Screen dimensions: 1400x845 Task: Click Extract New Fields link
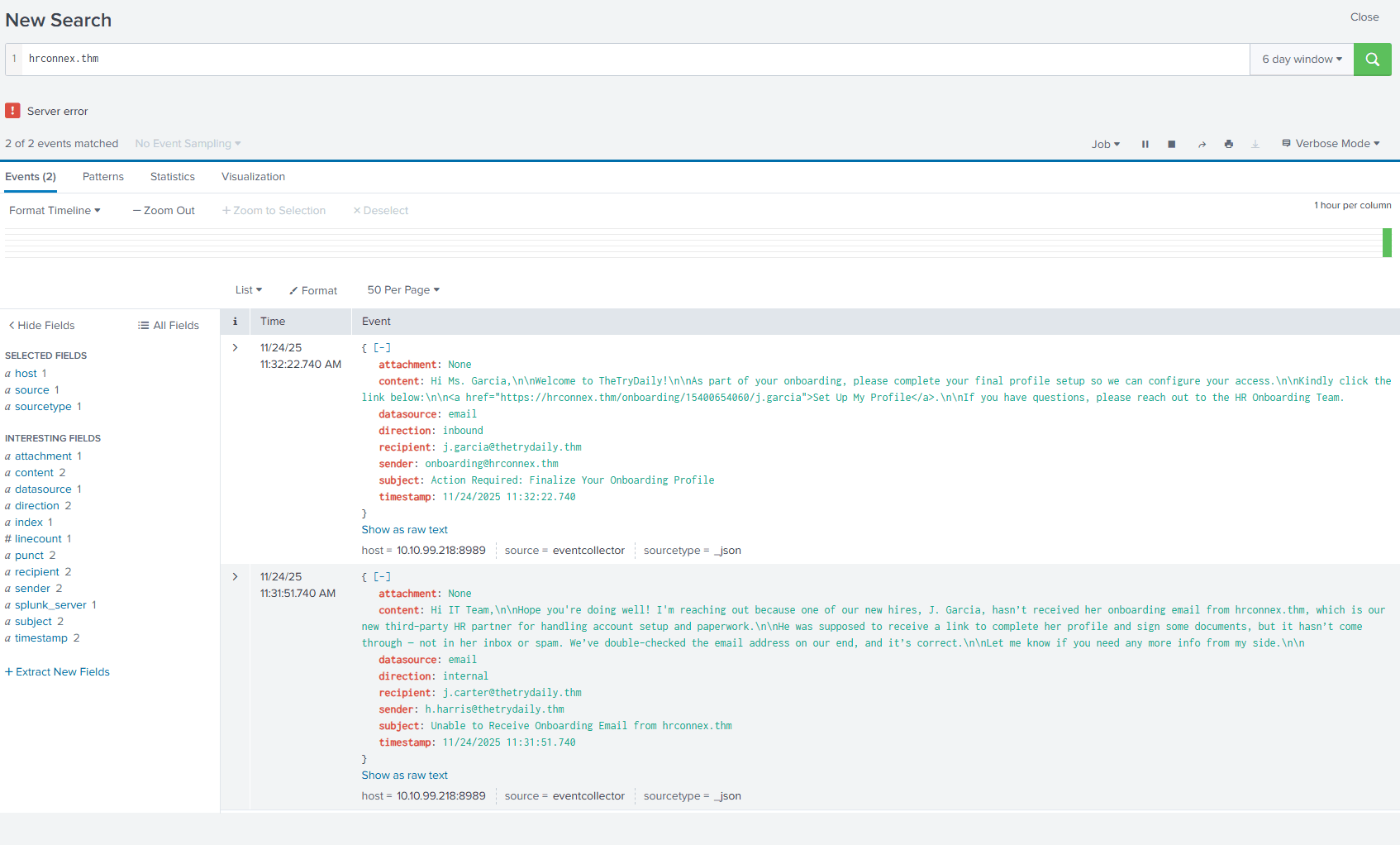[58, 672]
